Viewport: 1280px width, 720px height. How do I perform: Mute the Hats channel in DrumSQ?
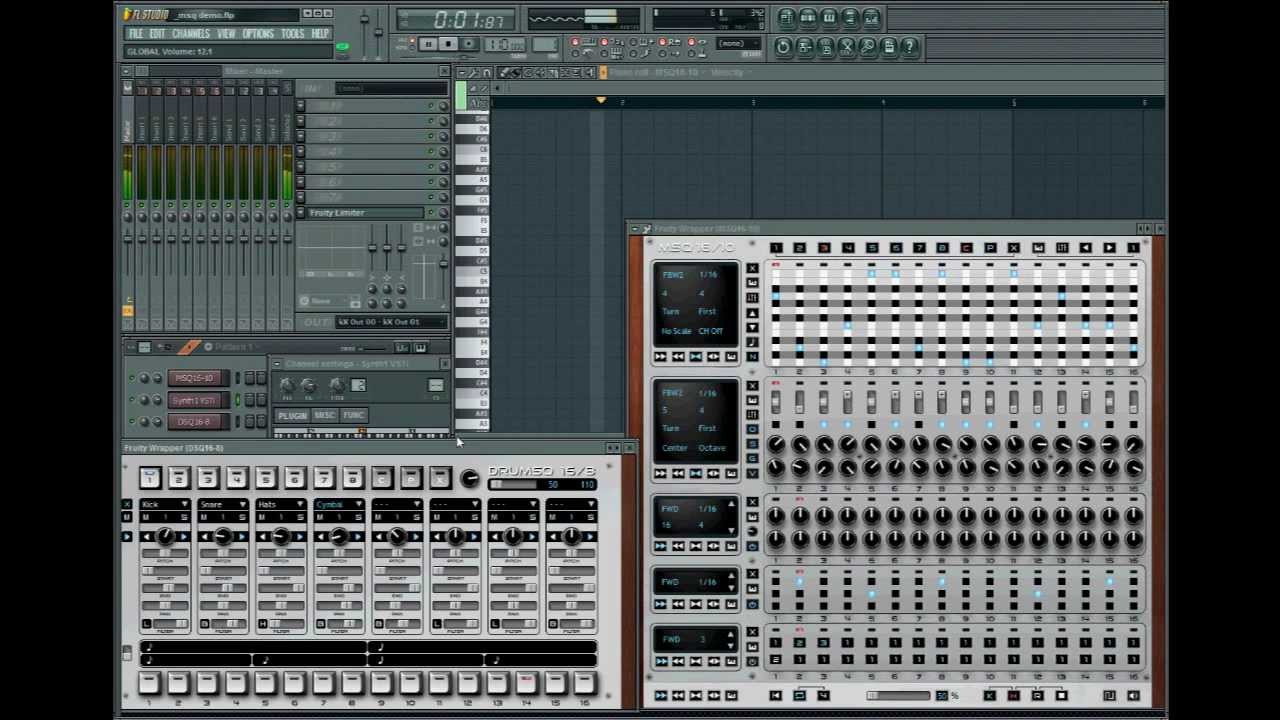point(262,517)
